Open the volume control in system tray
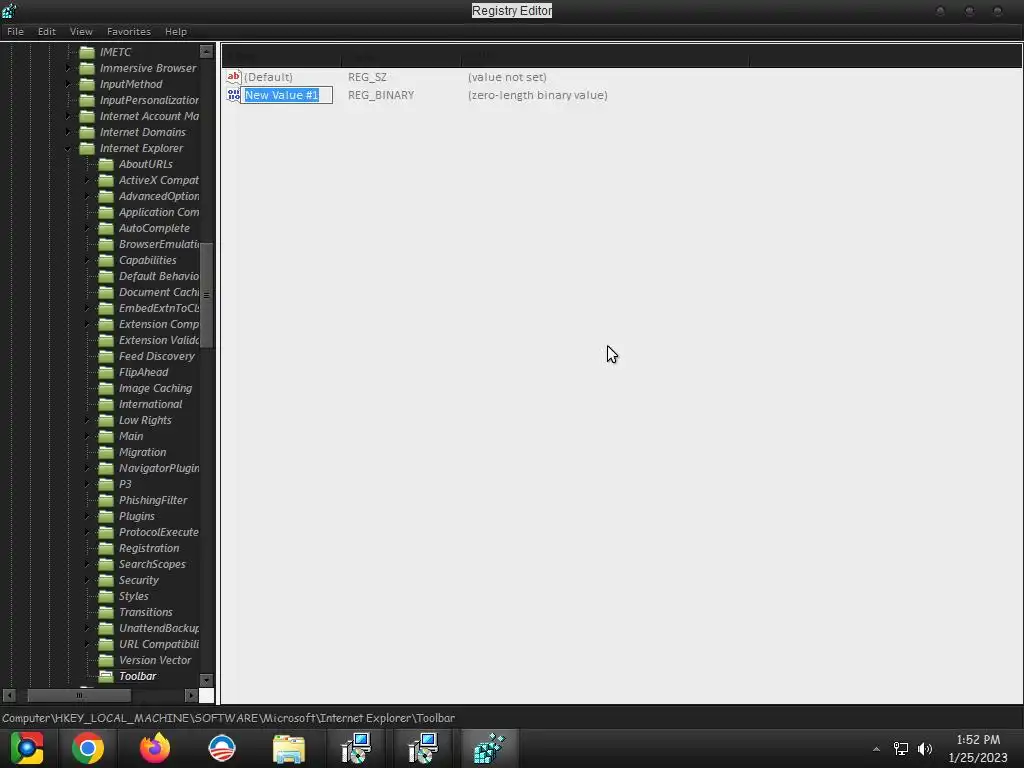This screenshot has width=1024, height=768. pos(925,749)
